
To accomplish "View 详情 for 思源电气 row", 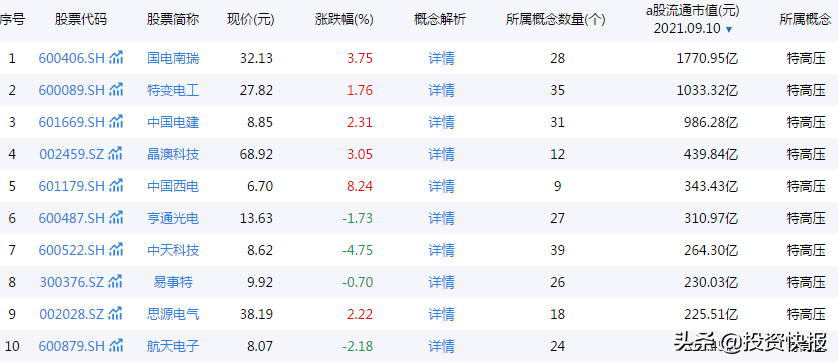I will 441,314.
